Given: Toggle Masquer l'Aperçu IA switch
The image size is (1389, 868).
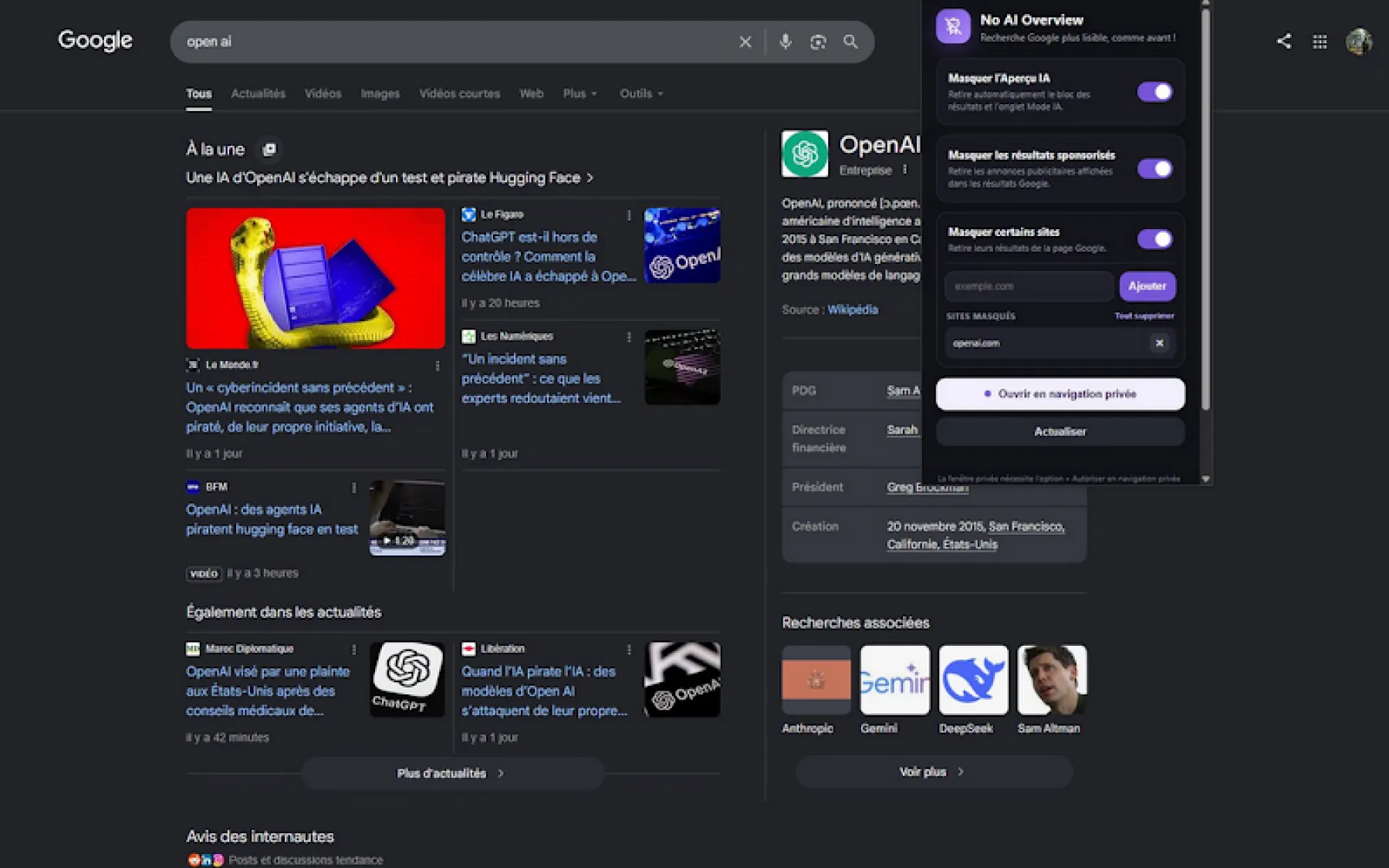Looking at the screenshot, I should pyautogui.click(x=1154, y=92).
